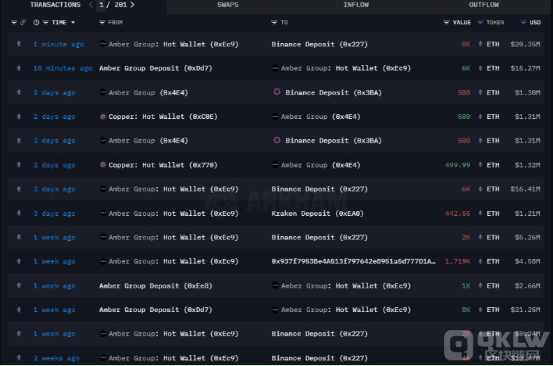Open the TIME column filter funnel

coord(45,23)
